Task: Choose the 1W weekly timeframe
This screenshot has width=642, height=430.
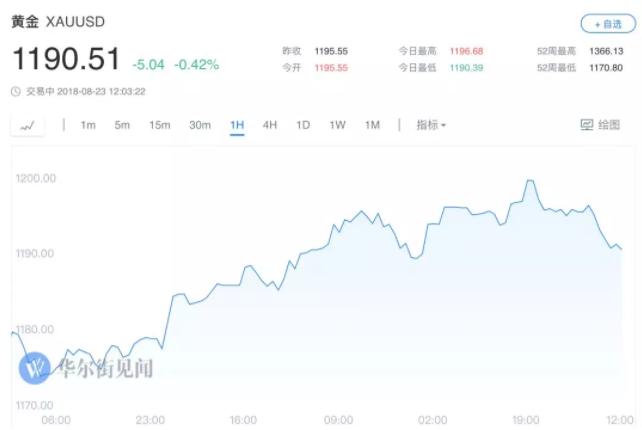Action: point(337,125)
